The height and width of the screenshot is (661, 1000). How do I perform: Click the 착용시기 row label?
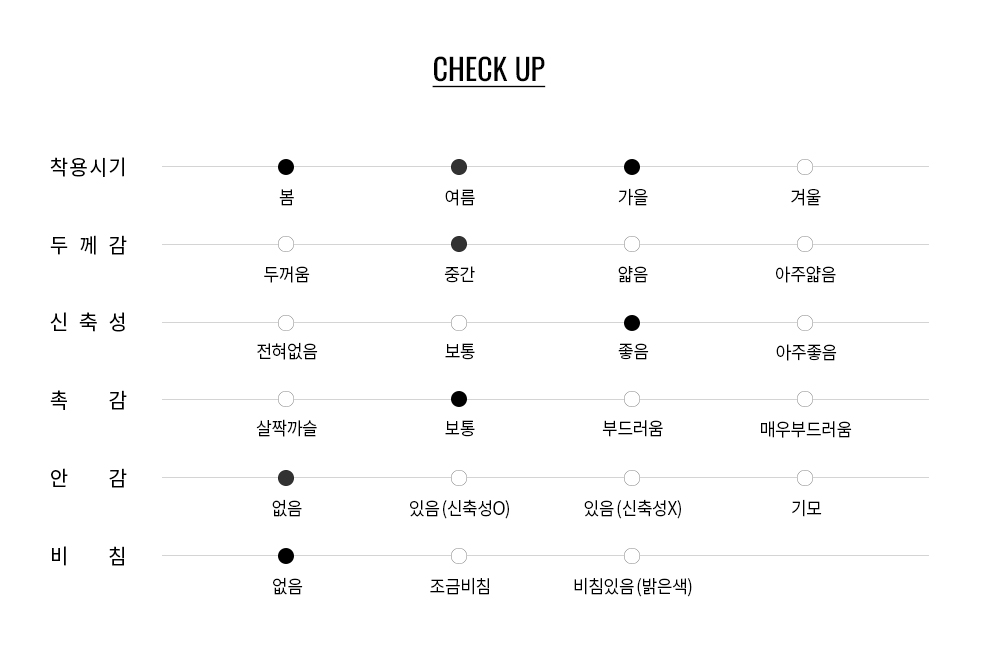point(88,167)
